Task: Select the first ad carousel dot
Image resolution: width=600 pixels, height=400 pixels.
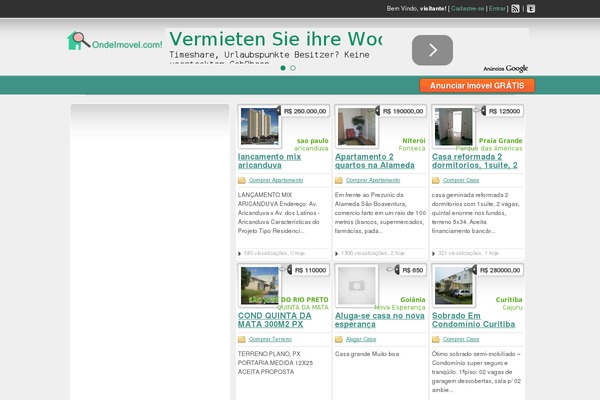Action: click(x=283, y=68)
